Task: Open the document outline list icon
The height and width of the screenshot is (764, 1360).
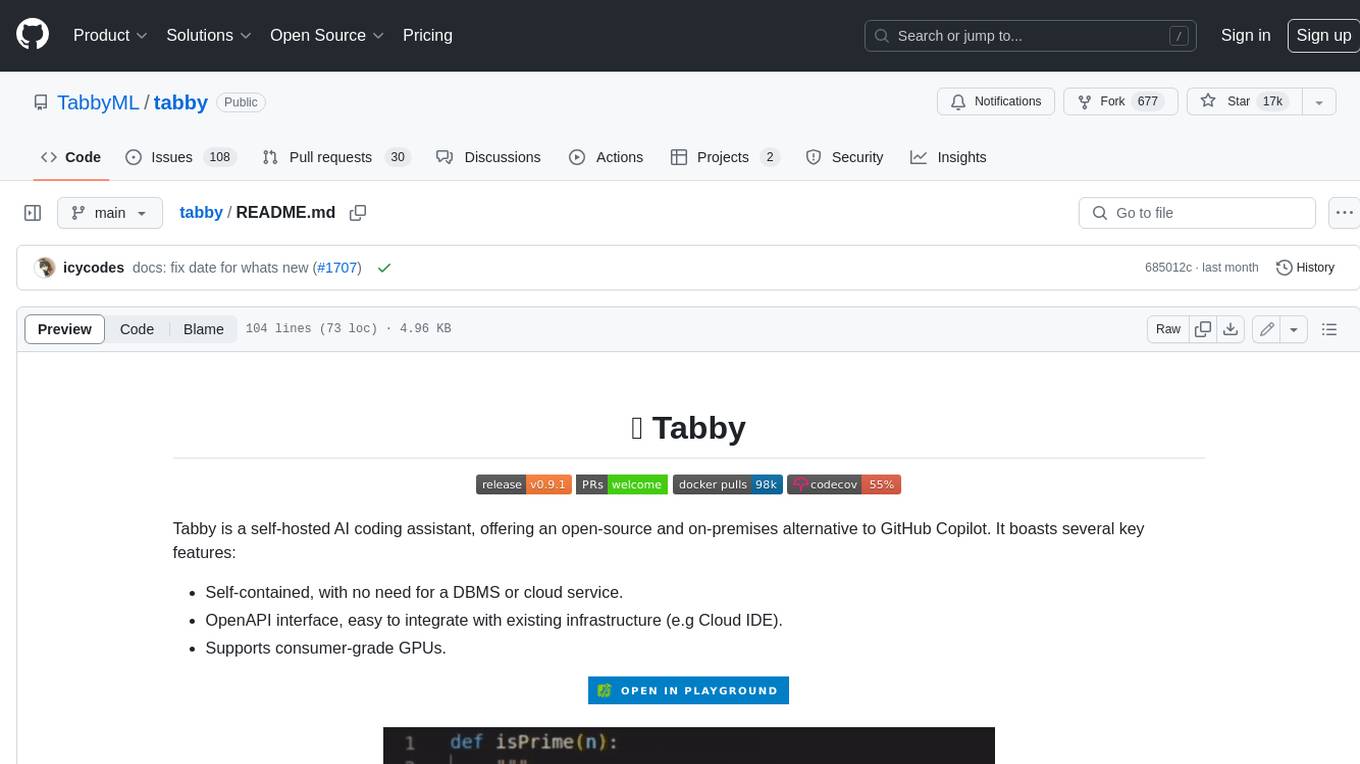Action: click(x=1329, y=329)
